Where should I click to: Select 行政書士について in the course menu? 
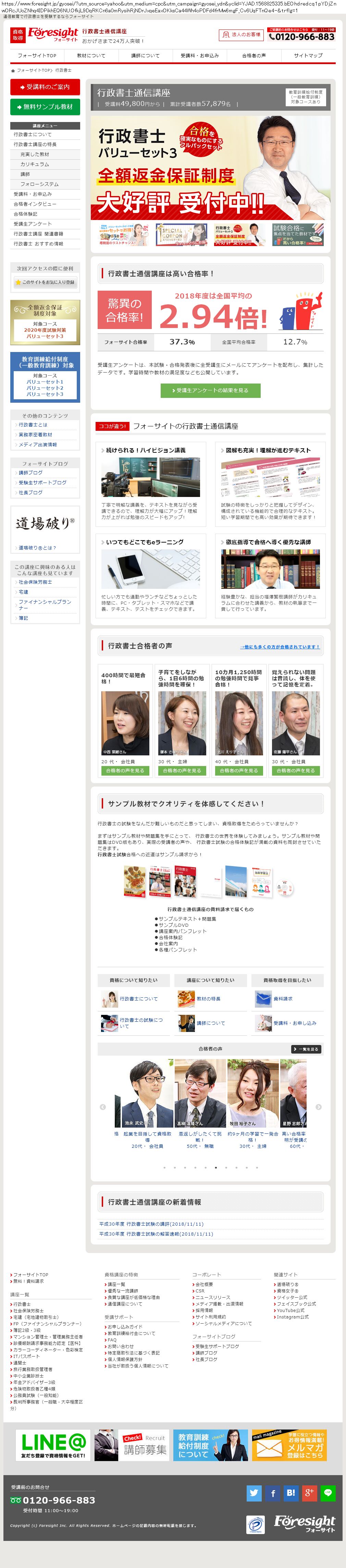45,134
